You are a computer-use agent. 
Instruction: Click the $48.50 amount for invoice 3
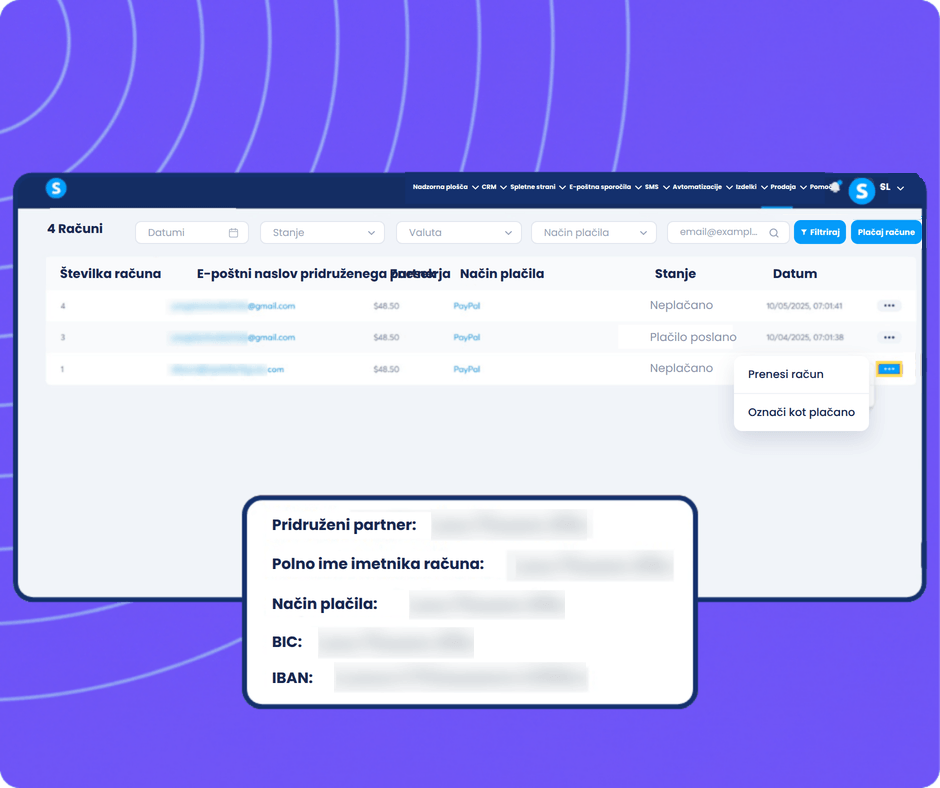coord(386,337)
